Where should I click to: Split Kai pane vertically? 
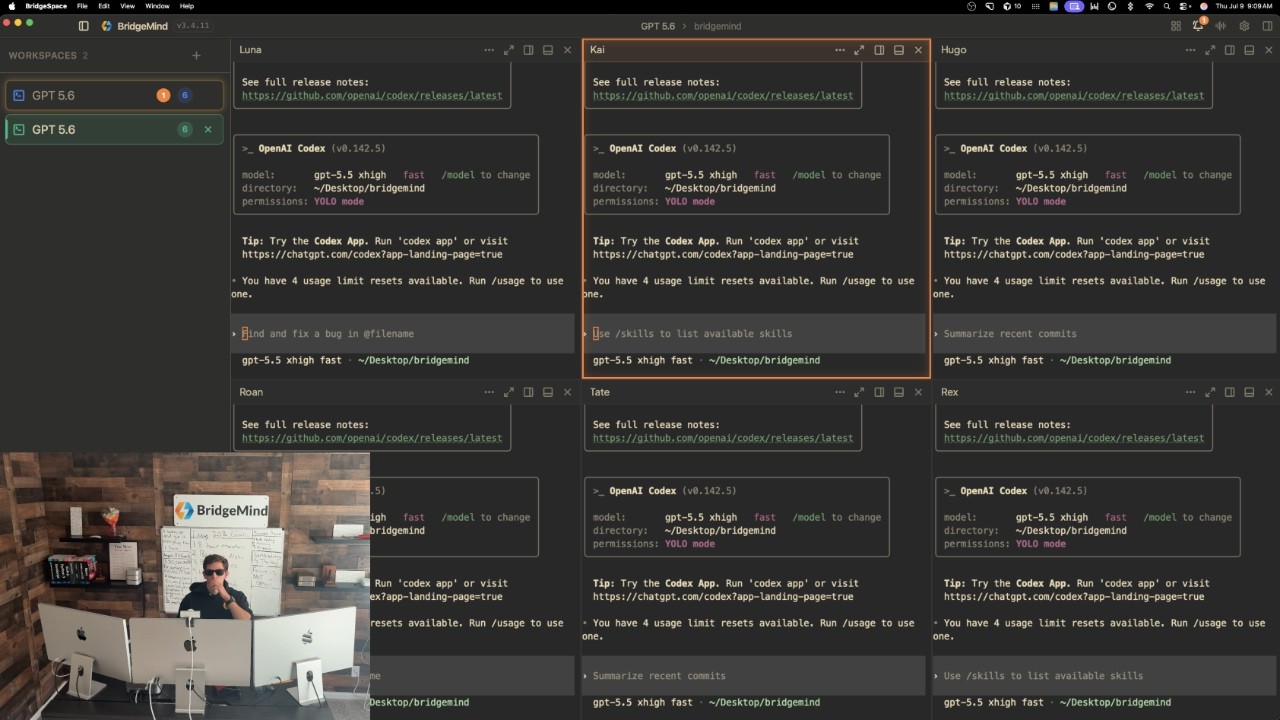click(879, 50)
